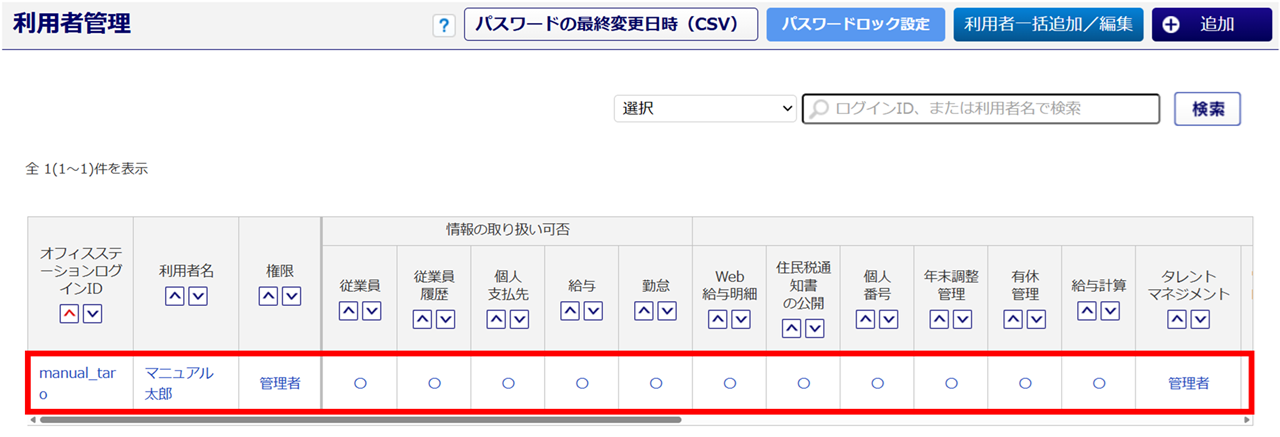
Task: Sort 権限 column descending
Action: 292,296
